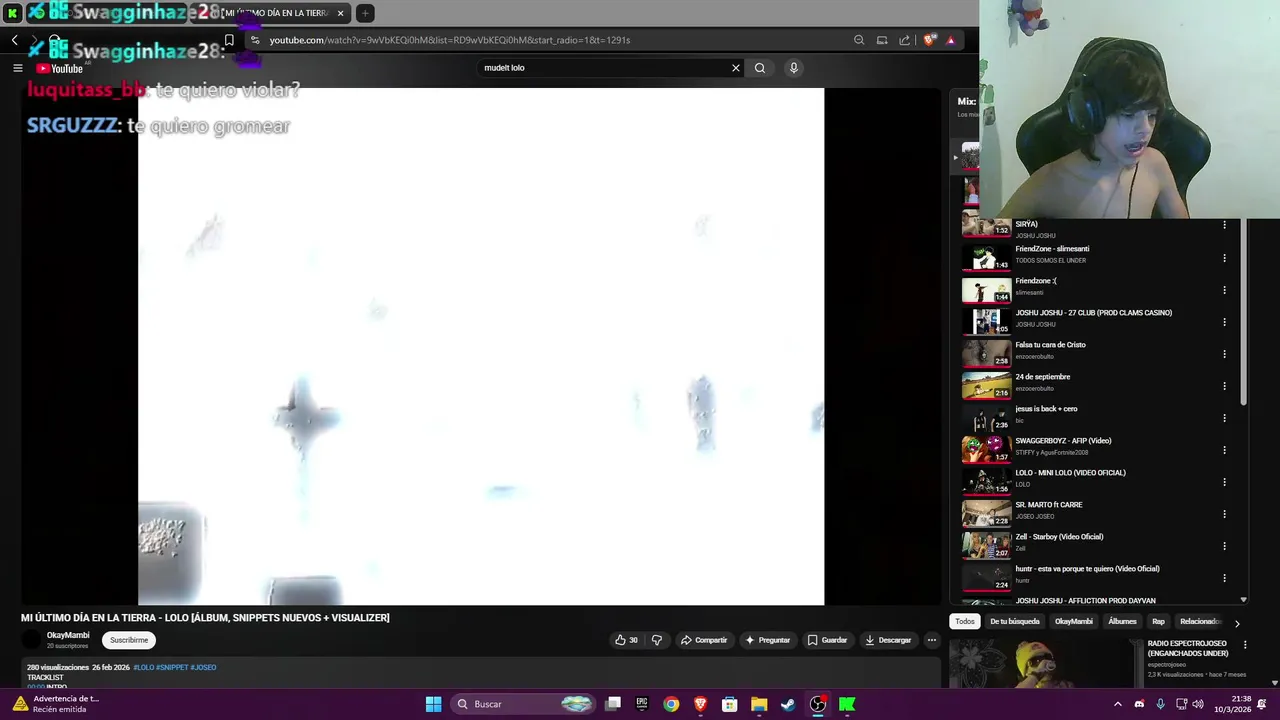
Task: Open Compartir share dialog
Action: point(704,640)
